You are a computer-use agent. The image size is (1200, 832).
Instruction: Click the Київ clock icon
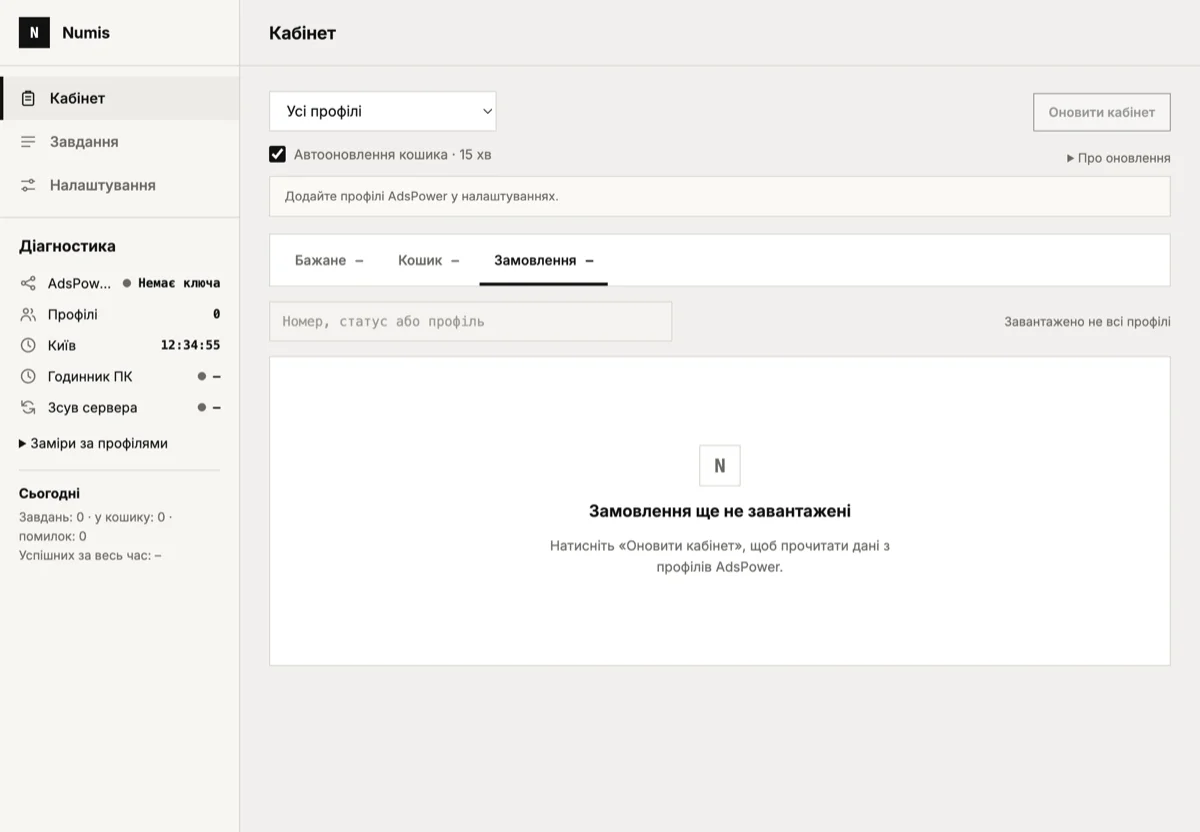(x=28, y=345)
